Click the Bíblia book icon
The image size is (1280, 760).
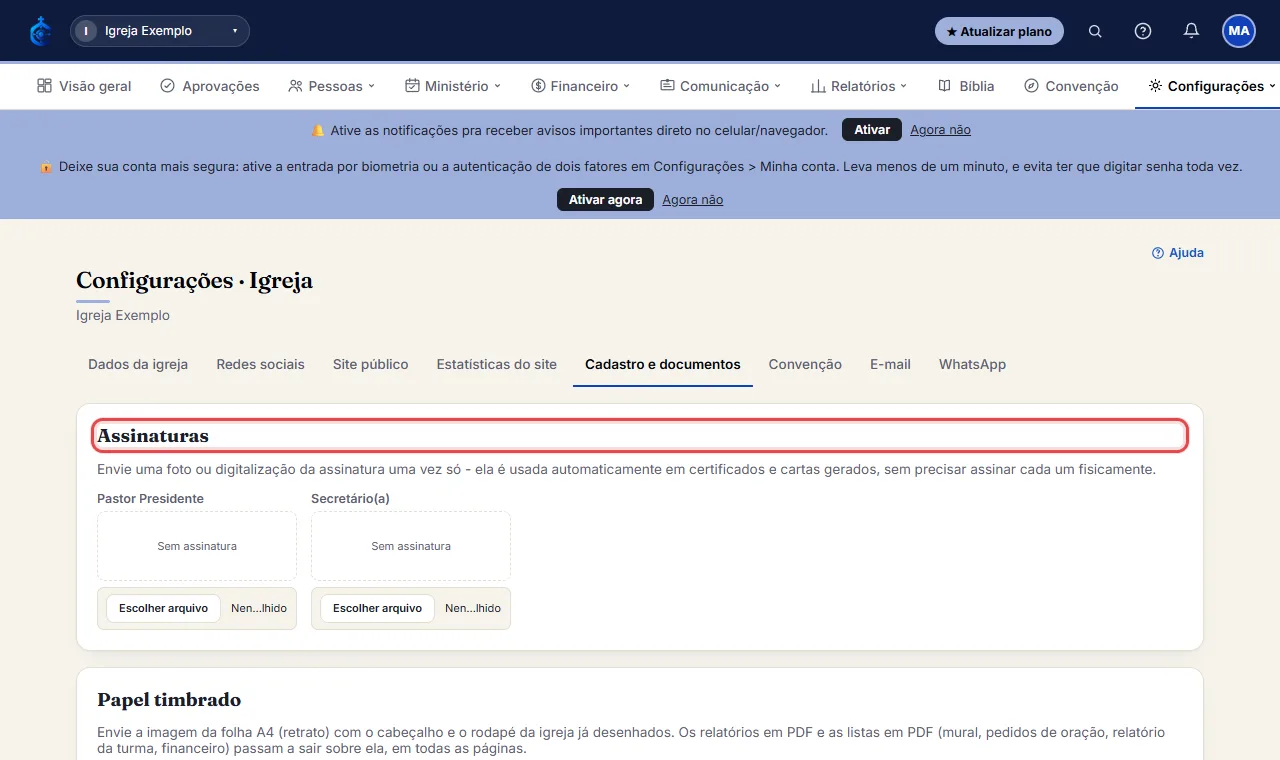(944, 86)
